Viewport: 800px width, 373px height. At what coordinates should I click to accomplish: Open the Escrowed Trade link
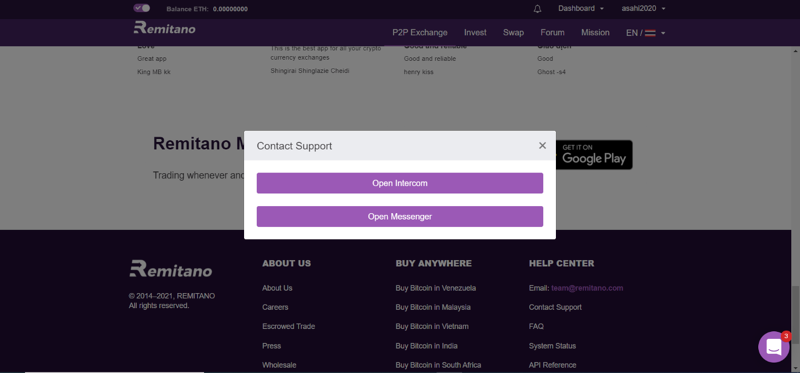(288, 327)
